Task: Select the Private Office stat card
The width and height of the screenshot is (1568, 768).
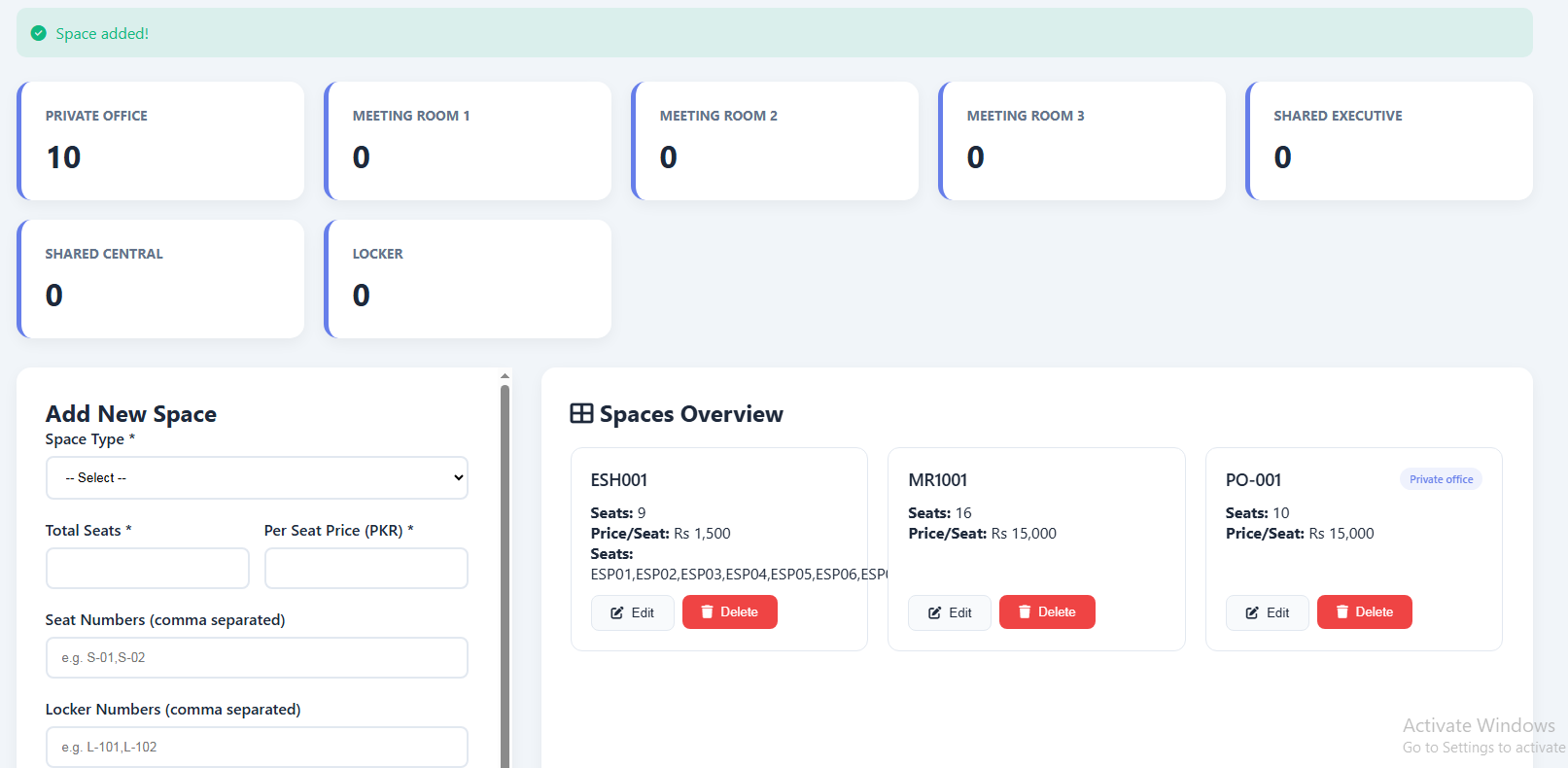Action: click(x=161, y=141)
